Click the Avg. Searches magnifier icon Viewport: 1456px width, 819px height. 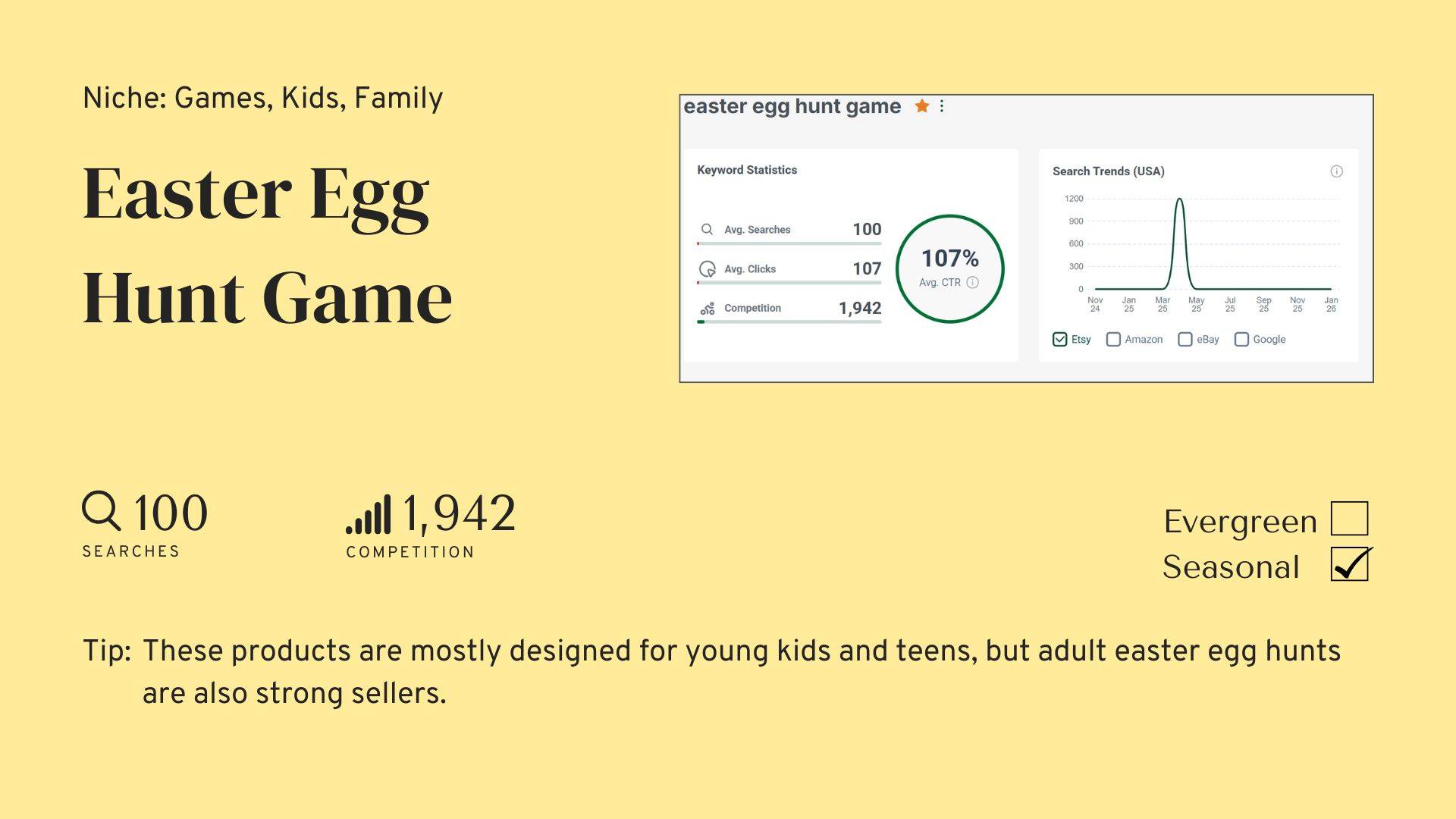pos(707,229)
